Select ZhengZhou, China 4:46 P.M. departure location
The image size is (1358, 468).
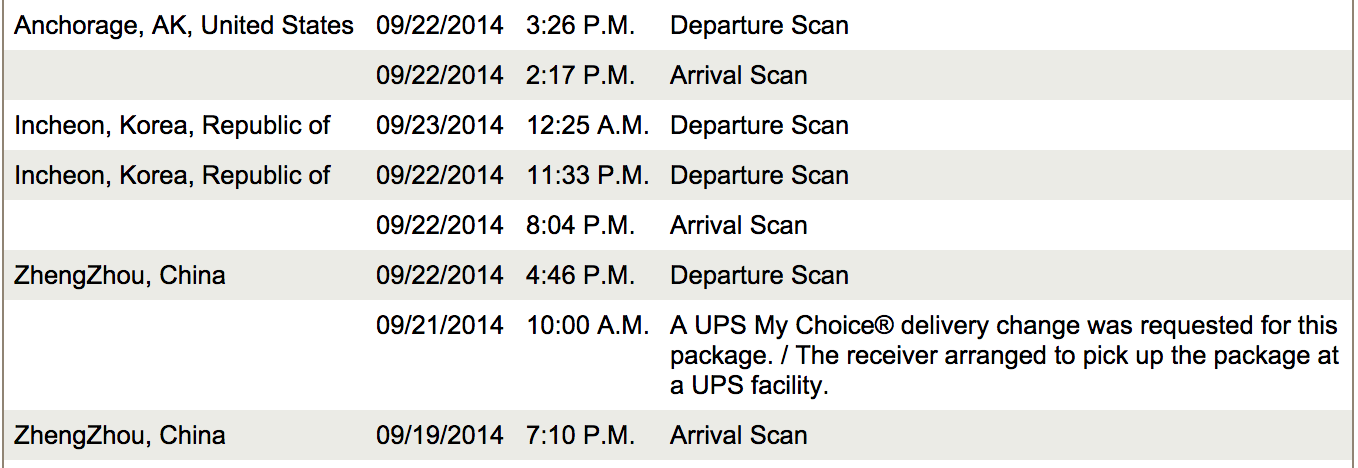[120, 275]
